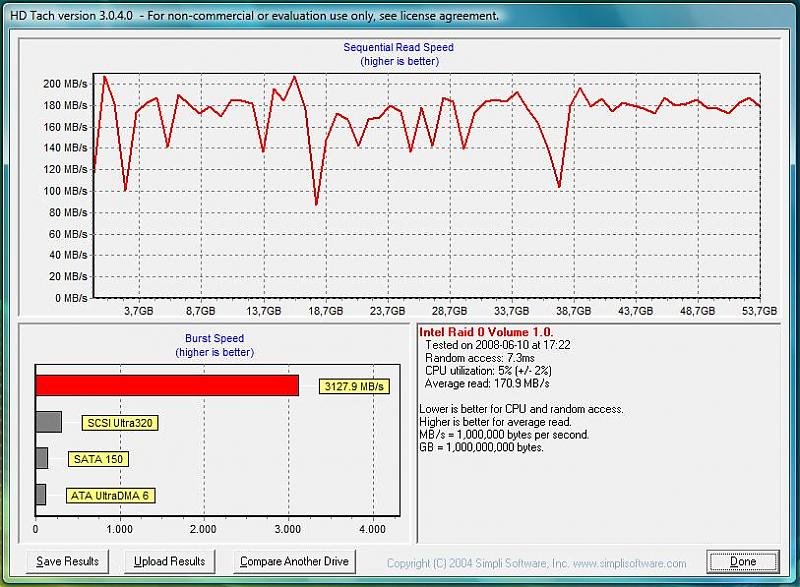Click the Sequential Read Speed title

click(x=398, y=47)
